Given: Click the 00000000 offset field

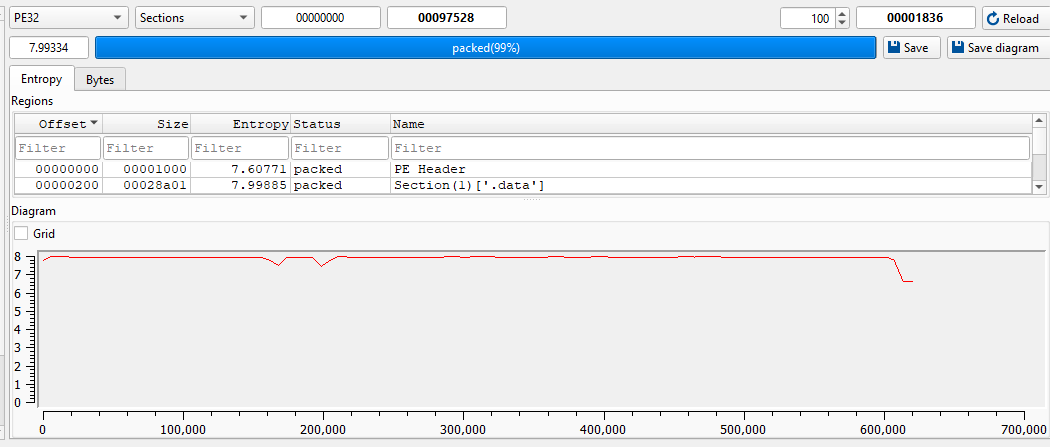Looking at the screenshot, I should tap(320, 18).
